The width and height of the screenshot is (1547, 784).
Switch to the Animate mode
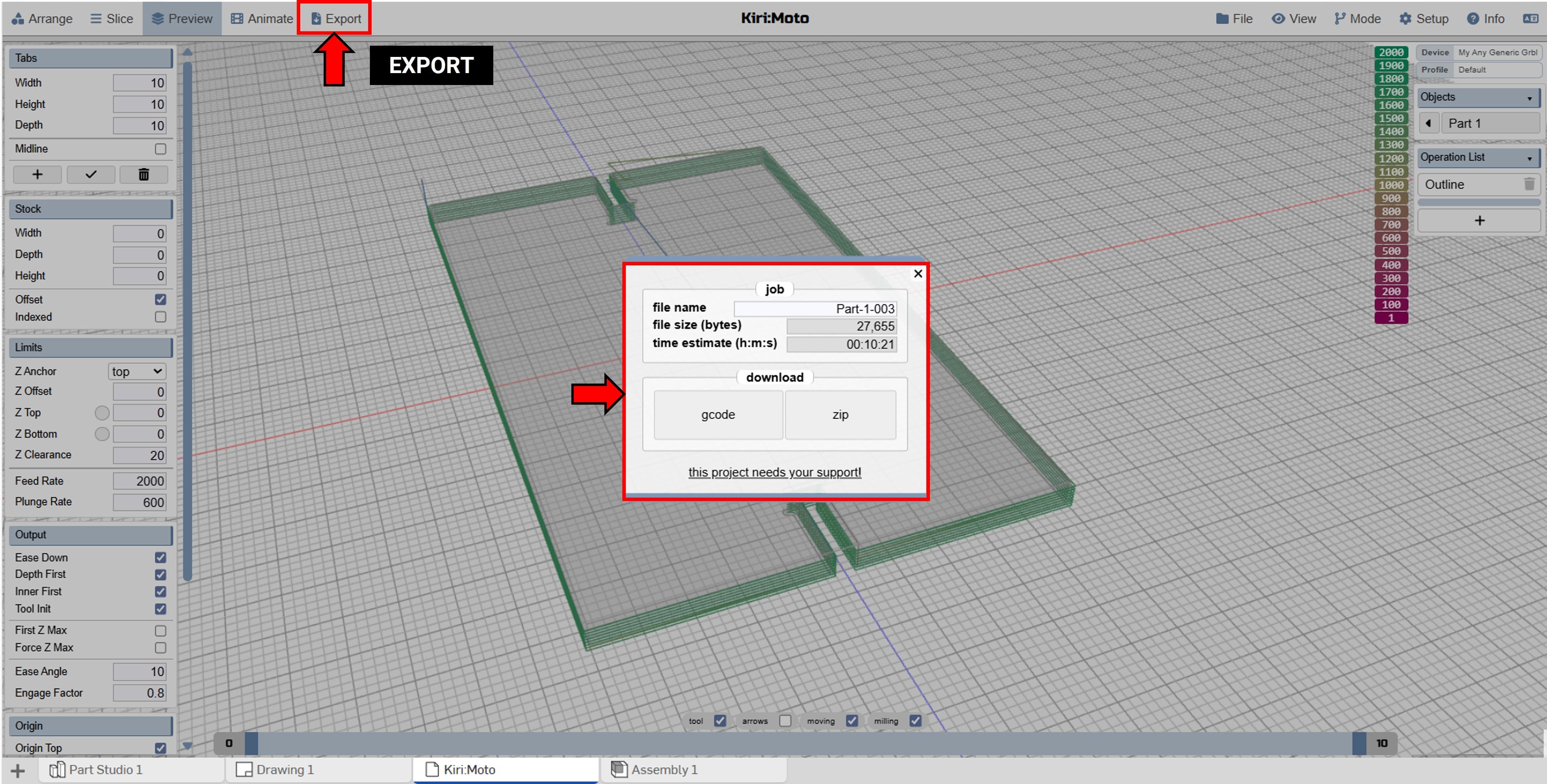point(262,19)
